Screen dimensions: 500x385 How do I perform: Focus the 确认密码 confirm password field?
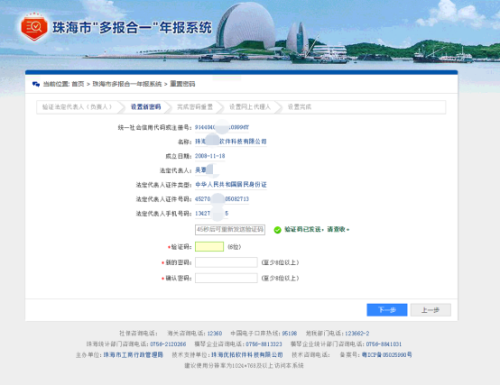pos(226,278)
